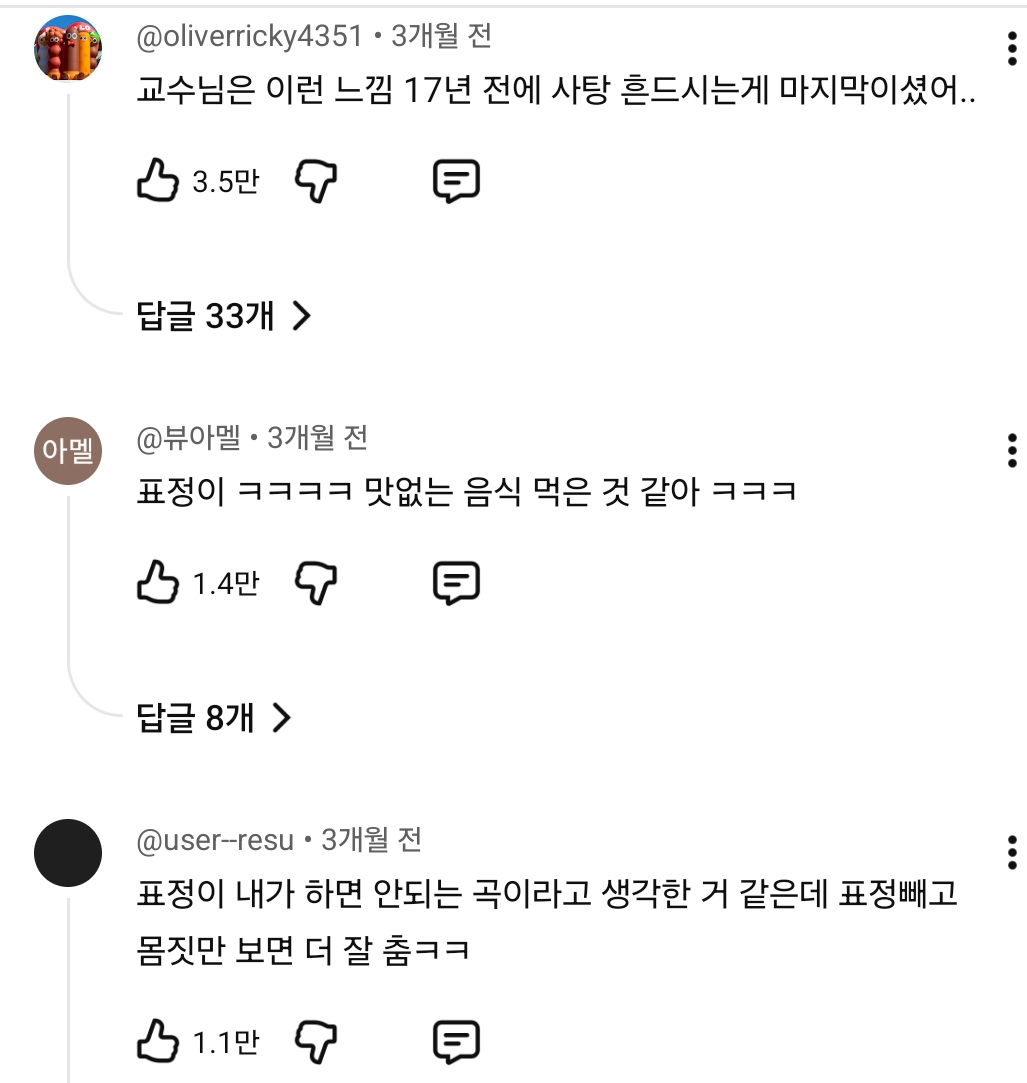1027x1083 pixels.
Task: Dislike the @oliverricky4351 comment
Action: (x=316, y=182)
